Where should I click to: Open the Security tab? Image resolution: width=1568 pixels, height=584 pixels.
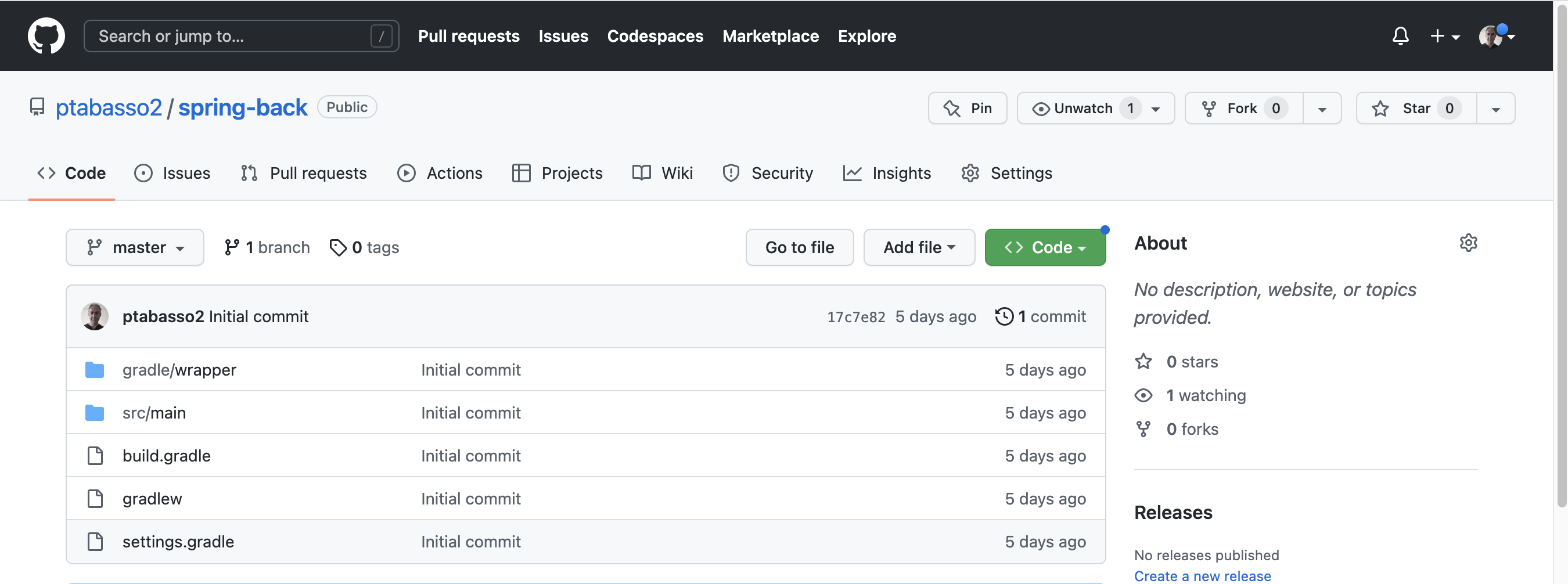[x=768, y=174]
